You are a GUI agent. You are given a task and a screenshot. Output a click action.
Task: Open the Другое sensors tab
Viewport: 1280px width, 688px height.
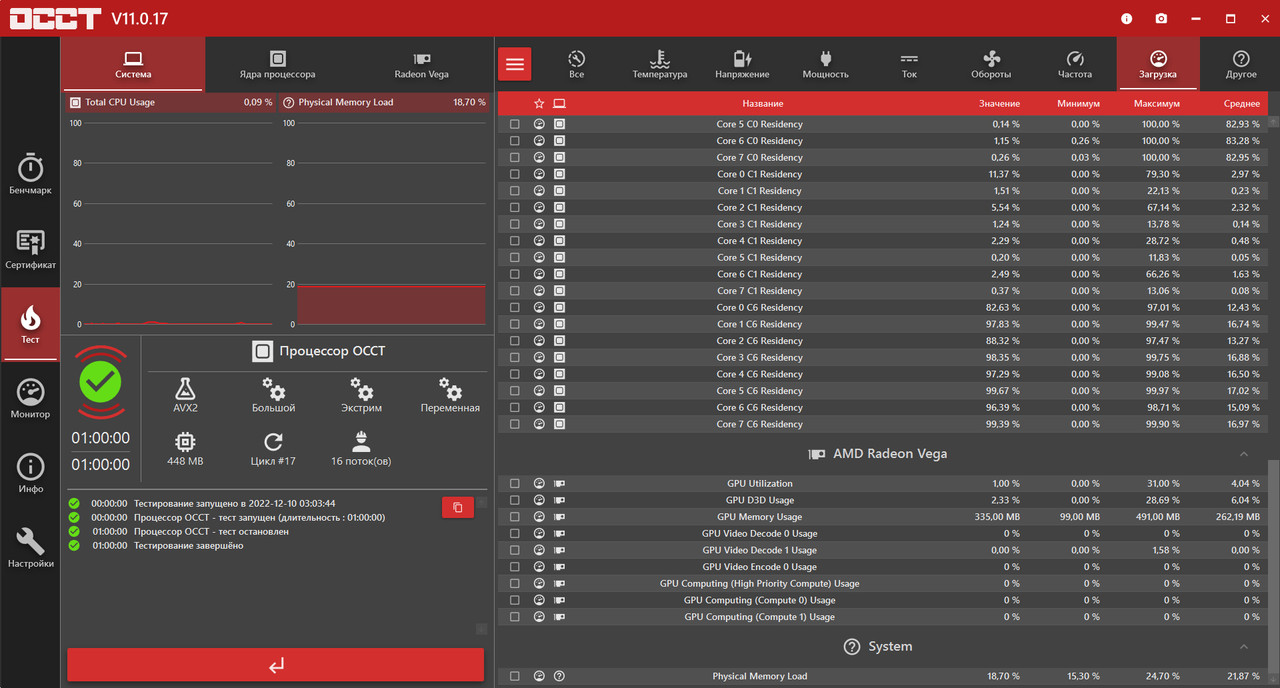coord(1241,64)
